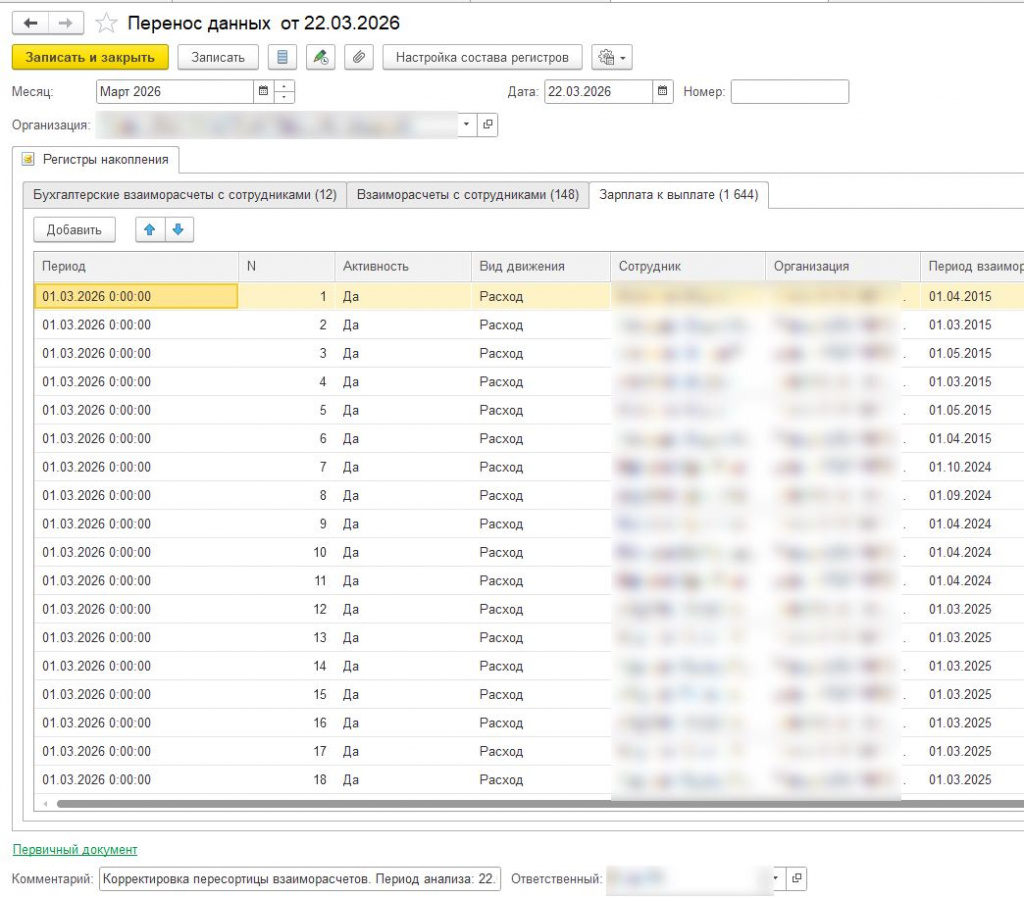Sort by the Период column header
1024x897 pixels.
point(136,266)
